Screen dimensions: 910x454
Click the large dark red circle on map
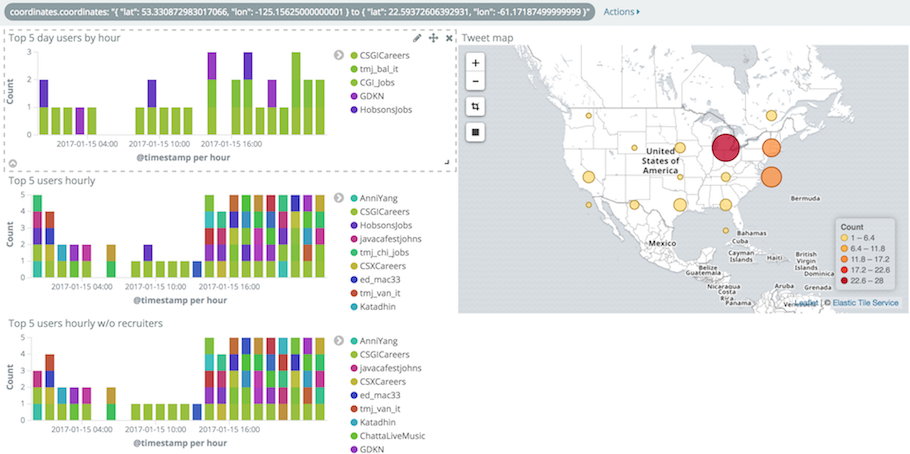726,148
